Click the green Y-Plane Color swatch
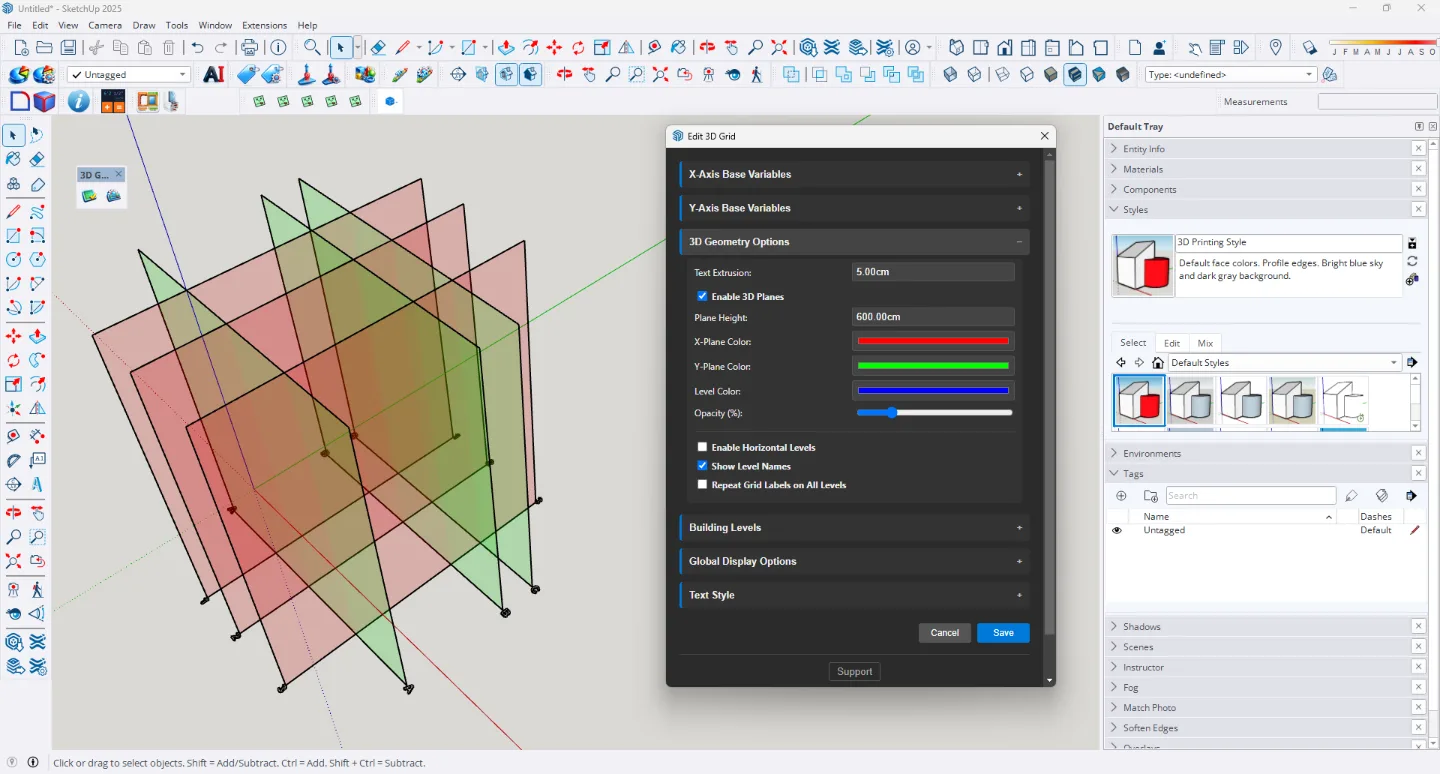 [x=933, y=366]
